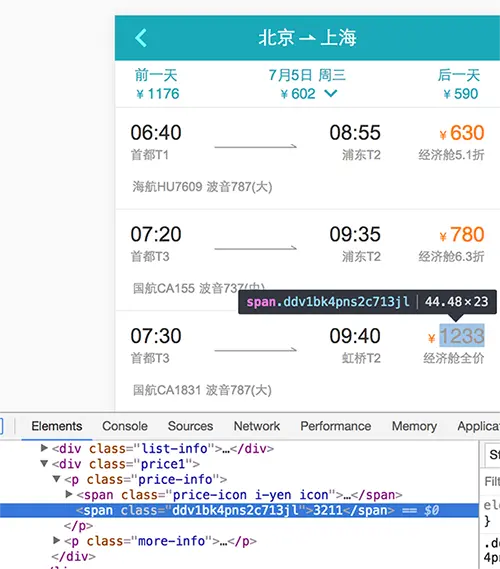
Task: Open the 06:40 HU7609 flight row
Action: pos(307,158)
